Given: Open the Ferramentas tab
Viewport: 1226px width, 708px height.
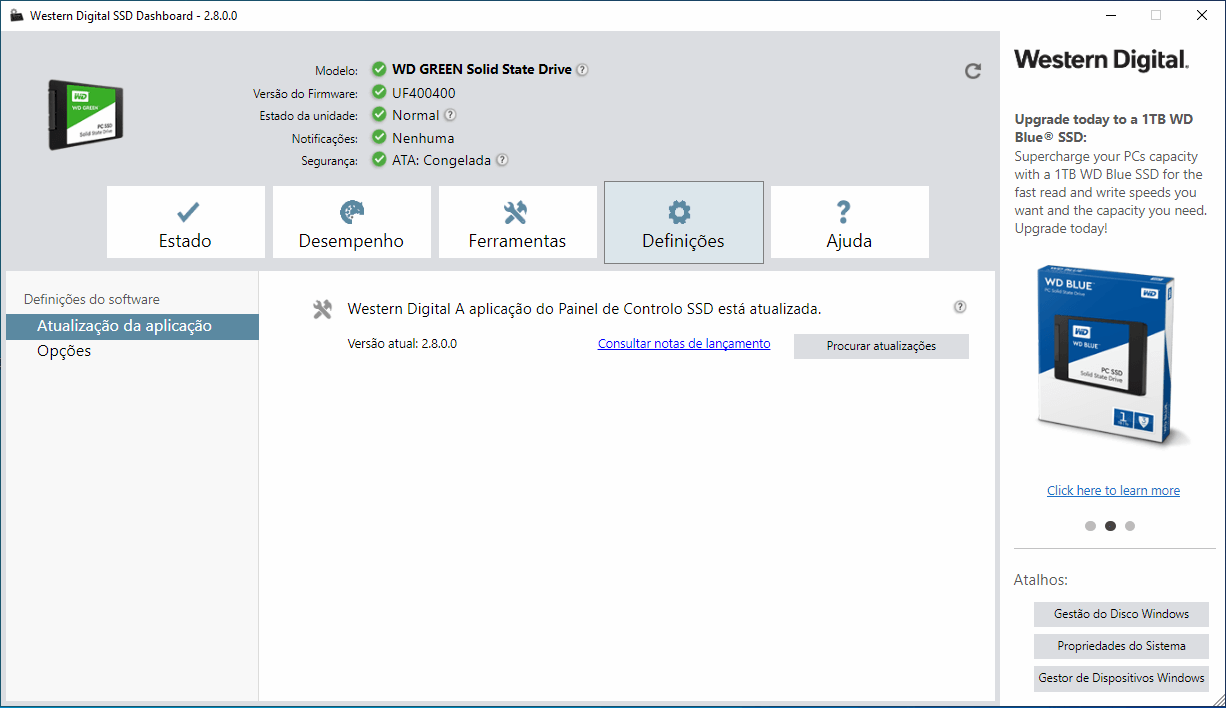Looking at the screenshot, I should pyautogui.click(x=517, y=222).
